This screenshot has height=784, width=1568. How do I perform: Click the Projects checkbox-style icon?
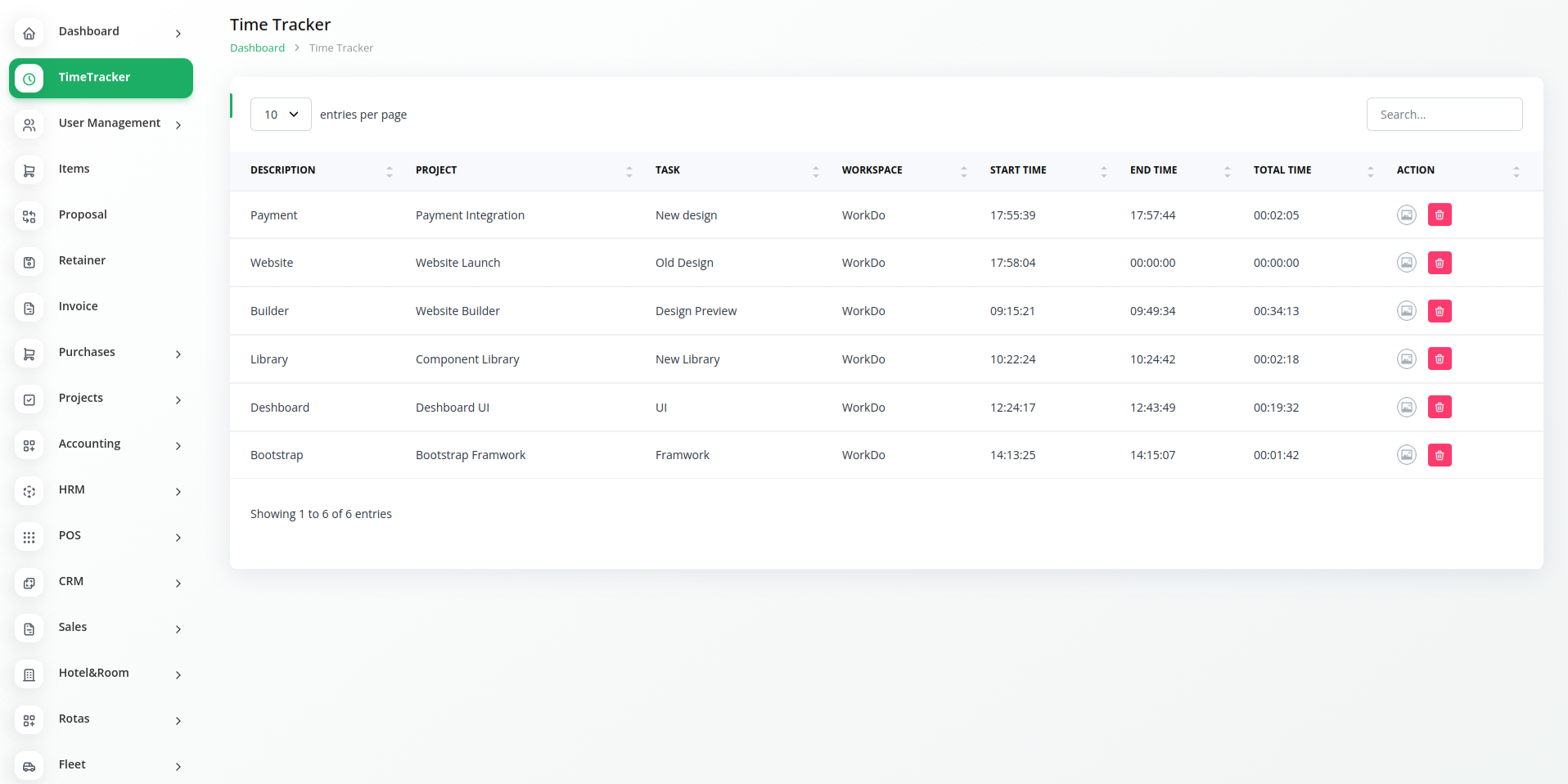coord(29,400)
